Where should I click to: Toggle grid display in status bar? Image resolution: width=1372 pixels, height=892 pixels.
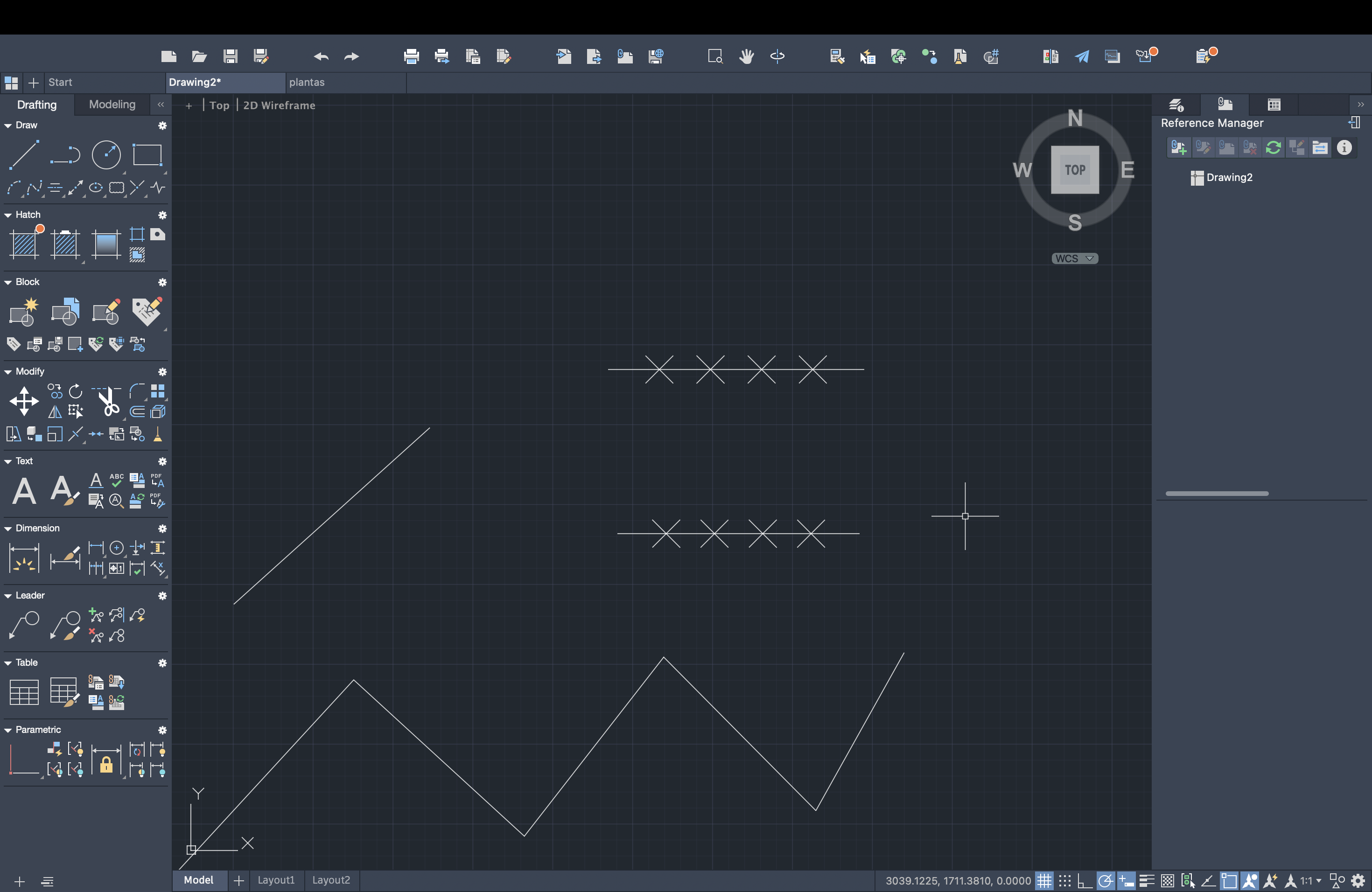pos(1044,880)
